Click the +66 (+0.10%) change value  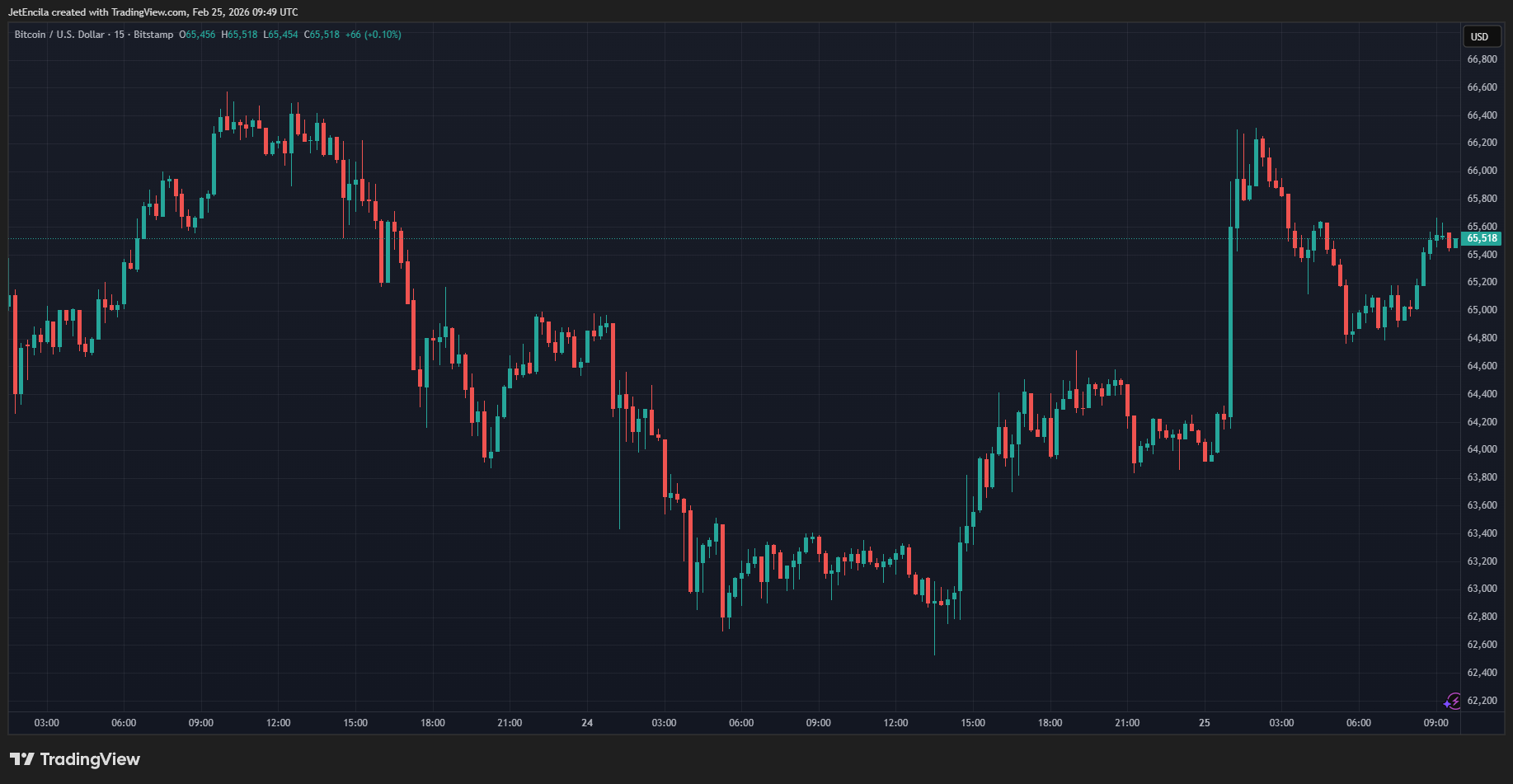(373, 35)
